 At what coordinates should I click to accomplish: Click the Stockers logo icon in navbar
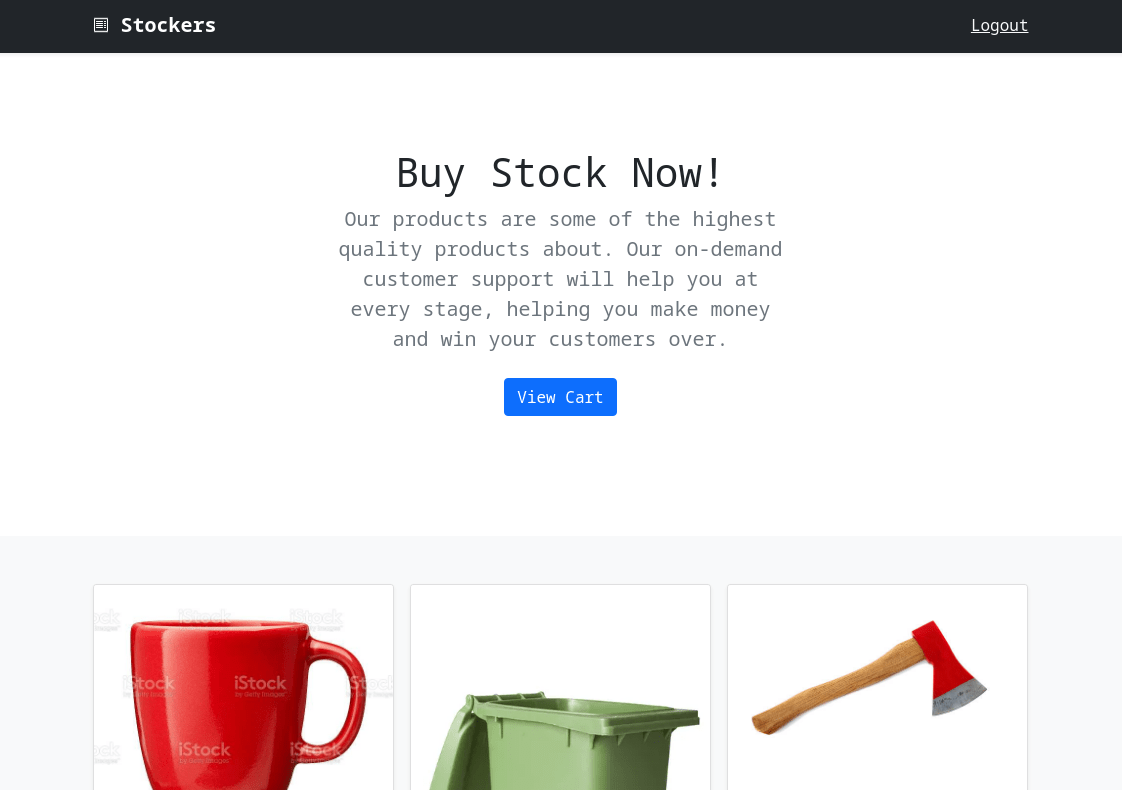point(101,25)
